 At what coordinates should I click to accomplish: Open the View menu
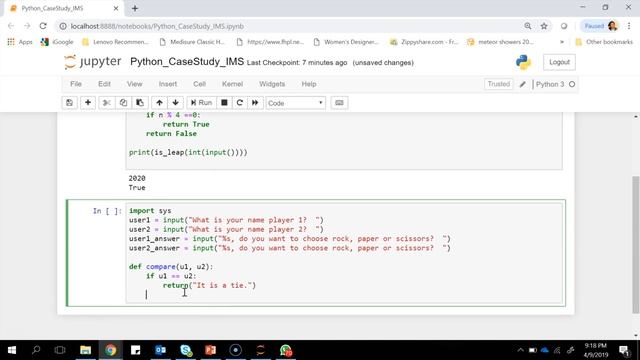[134, 84]
